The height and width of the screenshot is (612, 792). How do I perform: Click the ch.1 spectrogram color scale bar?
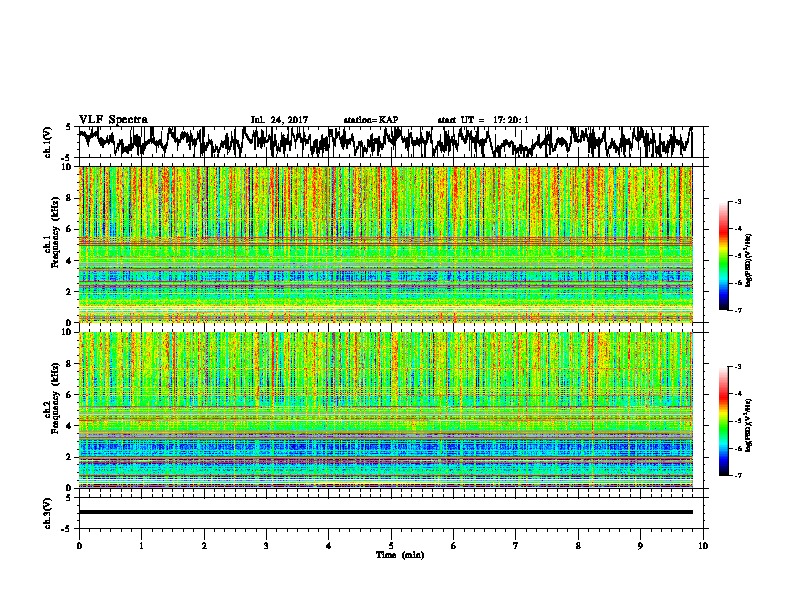coord(723,256)
